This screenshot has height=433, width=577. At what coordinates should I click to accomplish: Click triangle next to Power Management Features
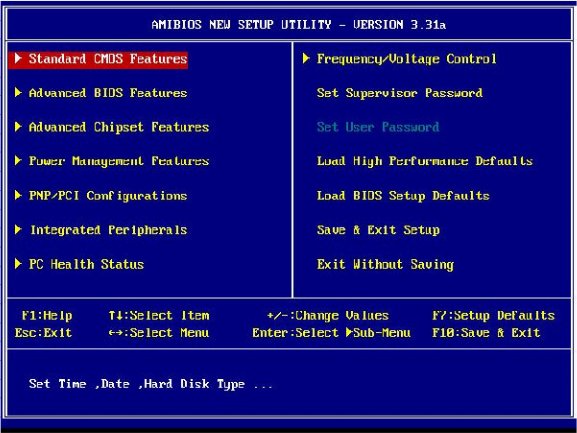point(18,160)
